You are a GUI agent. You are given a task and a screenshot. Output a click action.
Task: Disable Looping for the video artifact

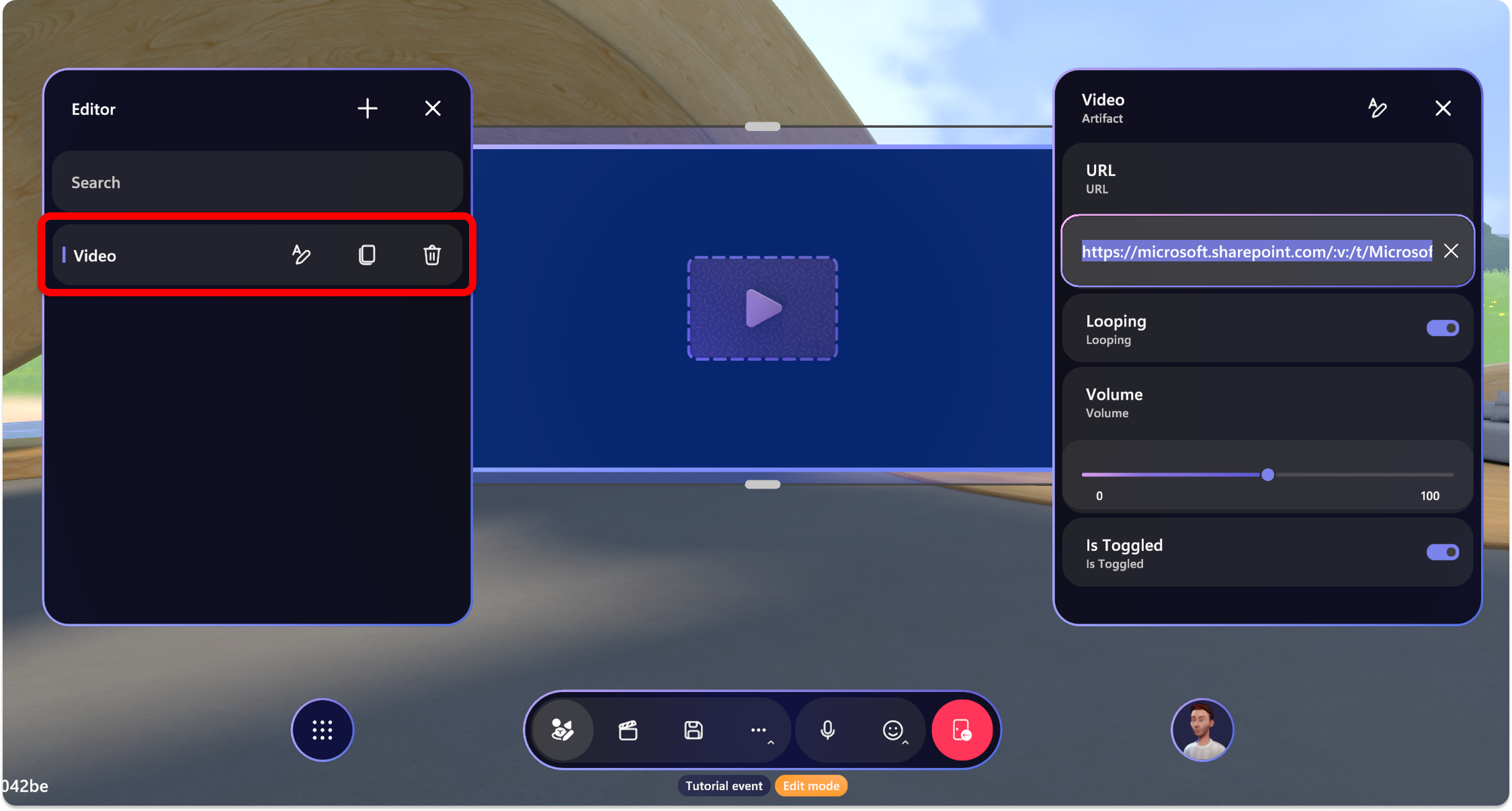point(1443,328)
